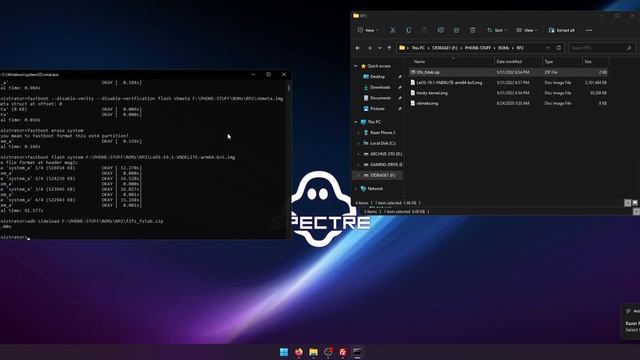Open the recent locations chevron in Explorer
Screen dimensions: 640x360
pyautogui.click(x=380, y=48)
